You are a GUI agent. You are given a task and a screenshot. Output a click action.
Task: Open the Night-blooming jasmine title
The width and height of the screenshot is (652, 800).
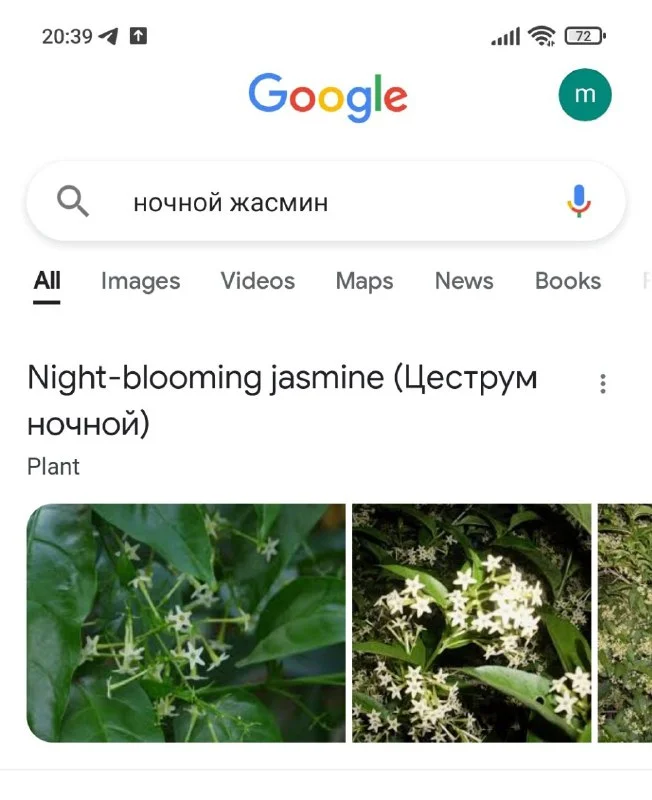[282, 401]
